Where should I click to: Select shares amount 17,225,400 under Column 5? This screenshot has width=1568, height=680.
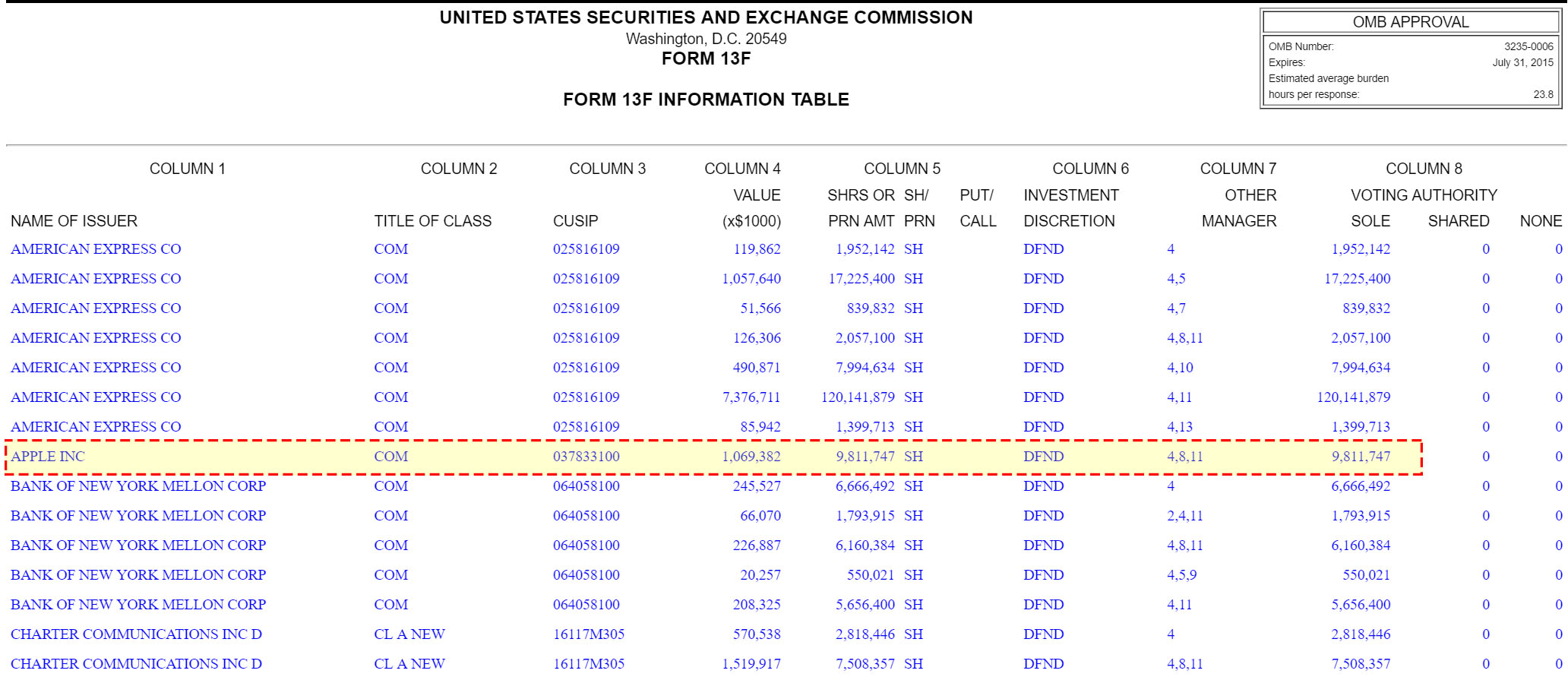861,279
